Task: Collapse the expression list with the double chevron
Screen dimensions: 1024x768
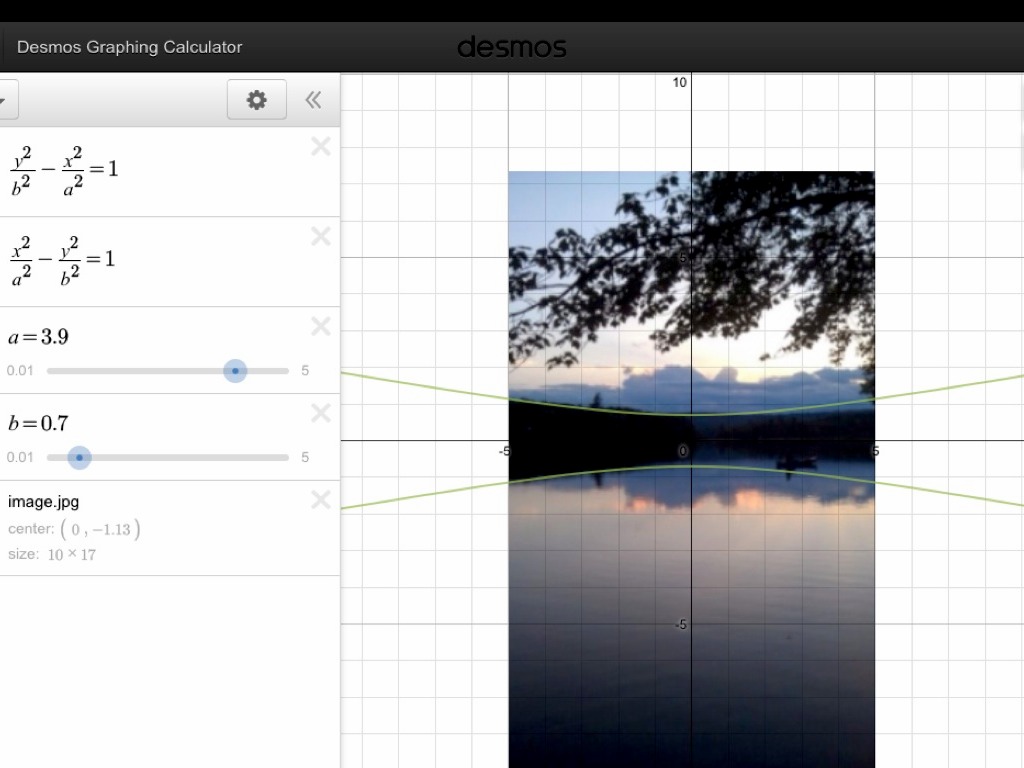Action: click(x=313, y=100)
